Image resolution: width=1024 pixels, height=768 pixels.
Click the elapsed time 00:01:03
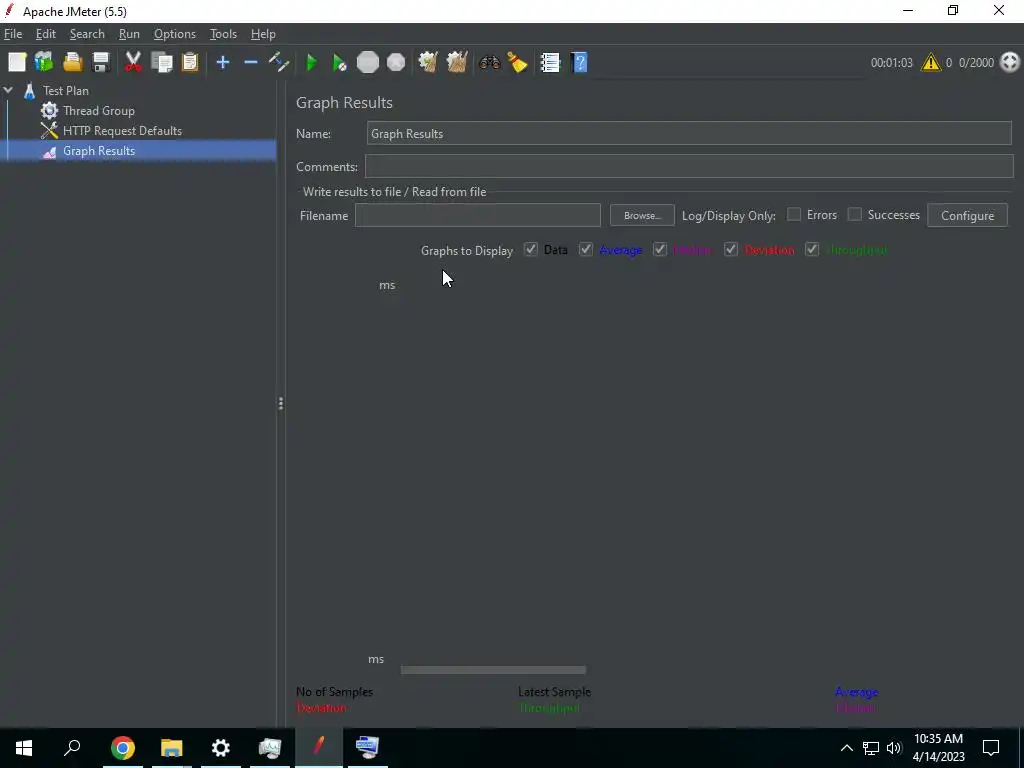(x=891, y=63)
